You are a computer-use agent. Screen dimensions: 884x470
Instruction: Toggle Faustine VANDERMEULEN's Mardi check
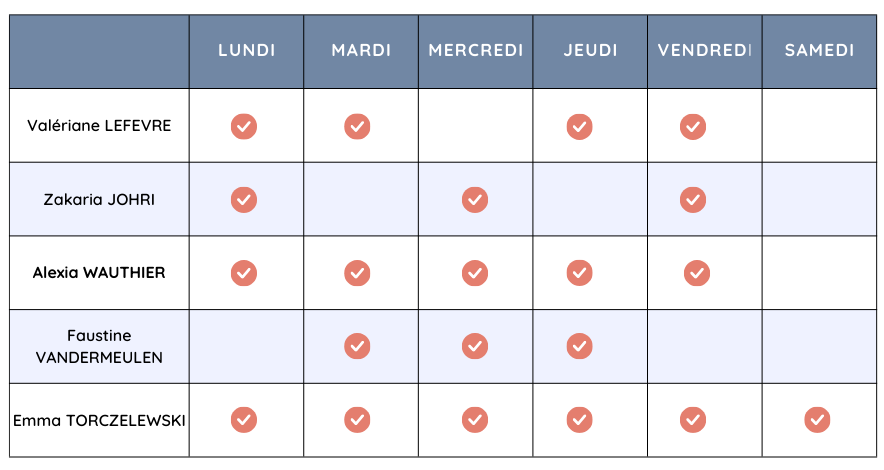[357, 346]
